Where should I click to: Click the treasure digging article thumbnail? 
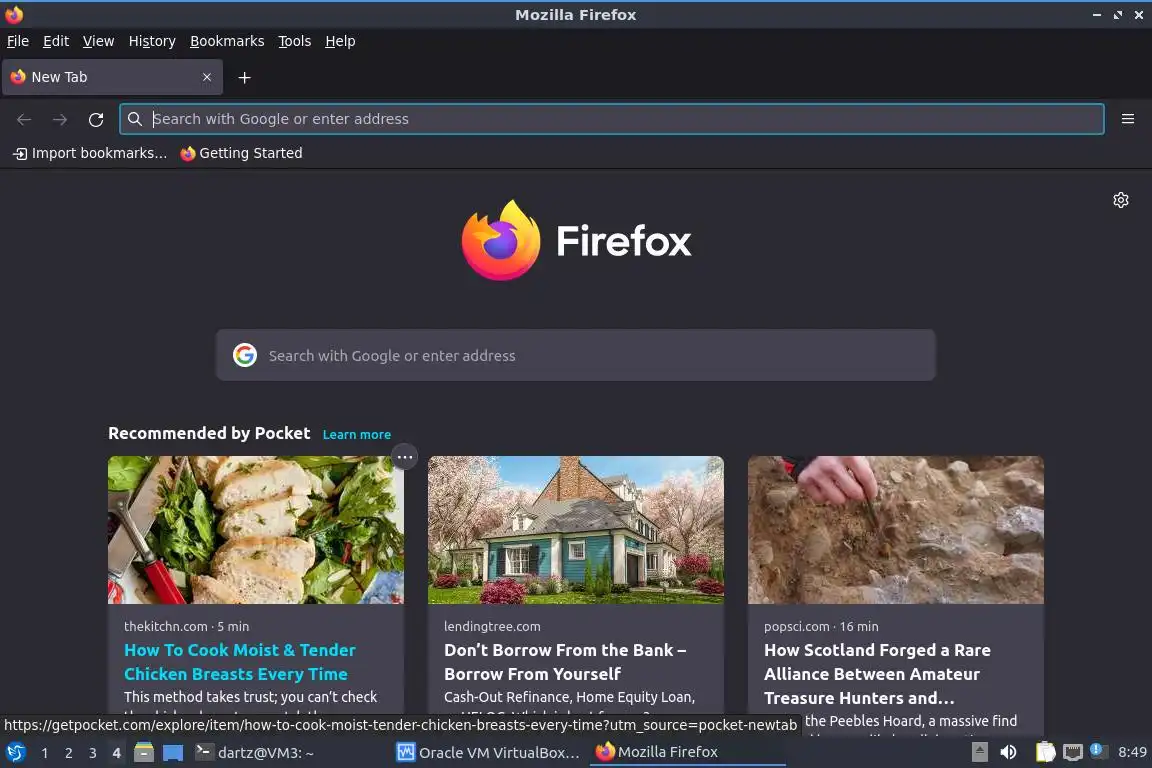click(896, 530)
